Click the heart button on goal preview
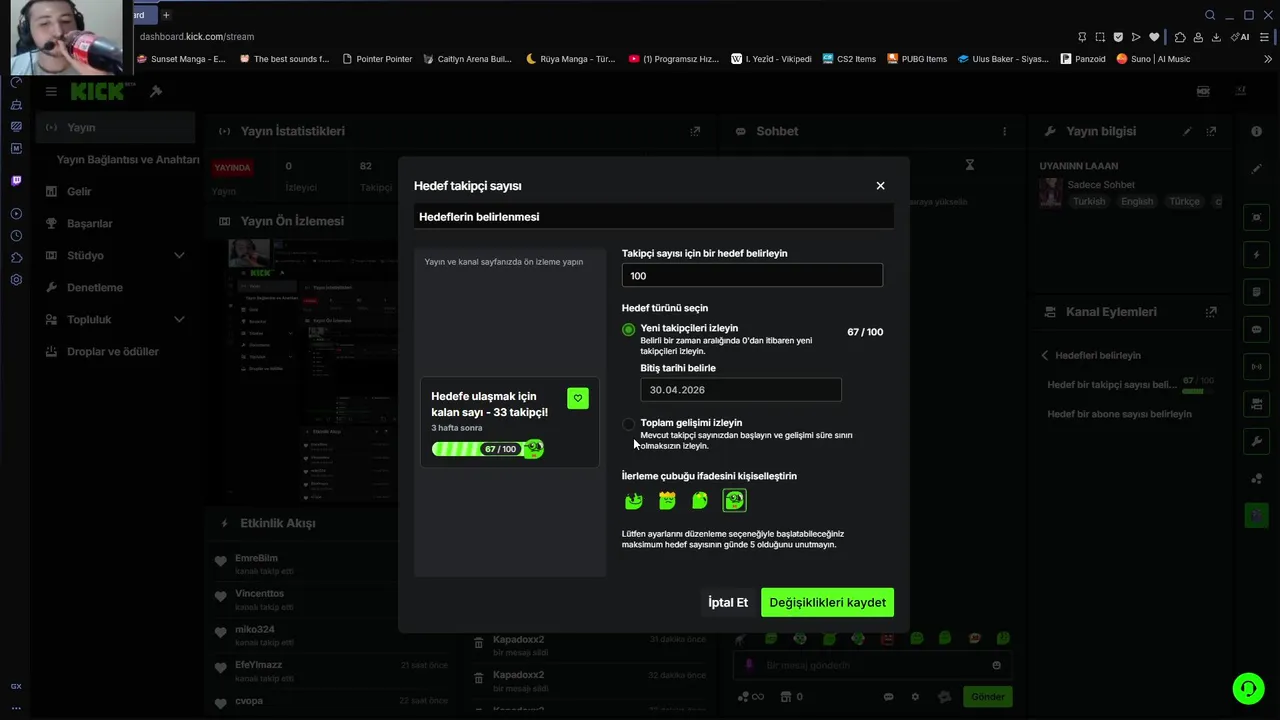This screenshot has width=1280, height=720. (577, 398)
